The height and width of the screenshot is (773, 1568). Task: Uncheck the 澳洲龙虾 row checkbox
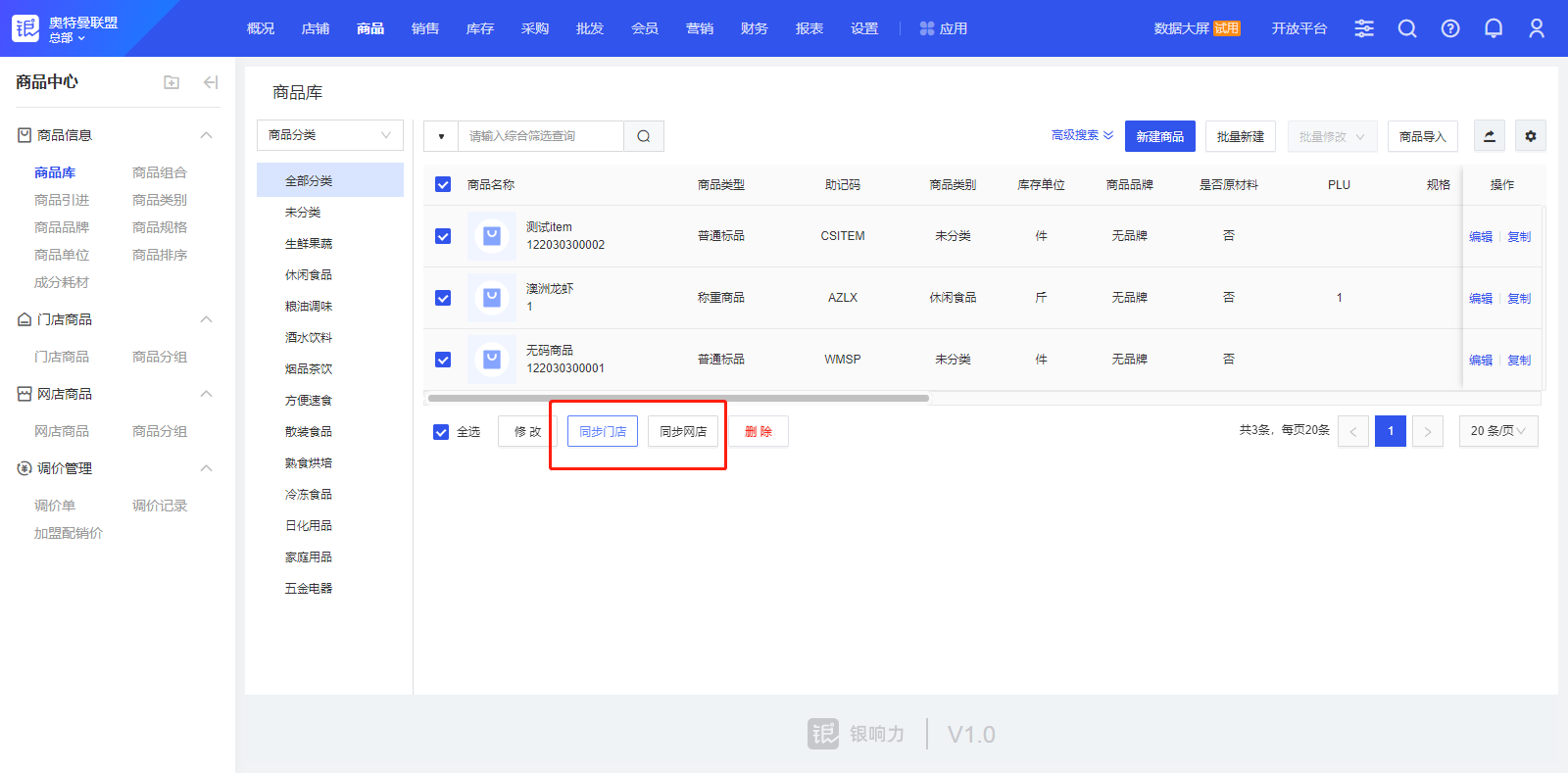tap(443, 298)
